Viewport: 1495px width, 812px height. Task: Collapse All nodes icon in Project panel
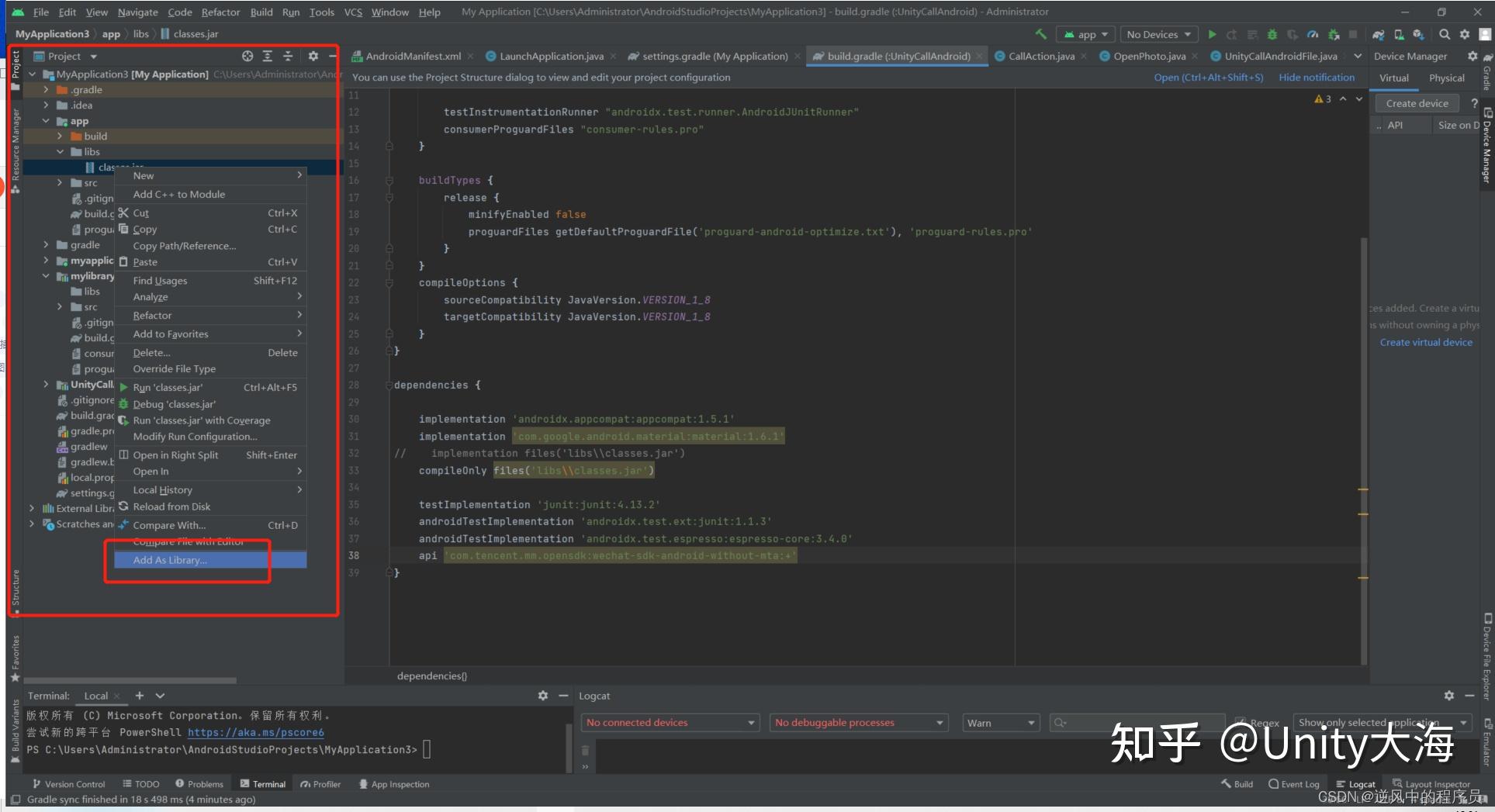click(288, 56)
